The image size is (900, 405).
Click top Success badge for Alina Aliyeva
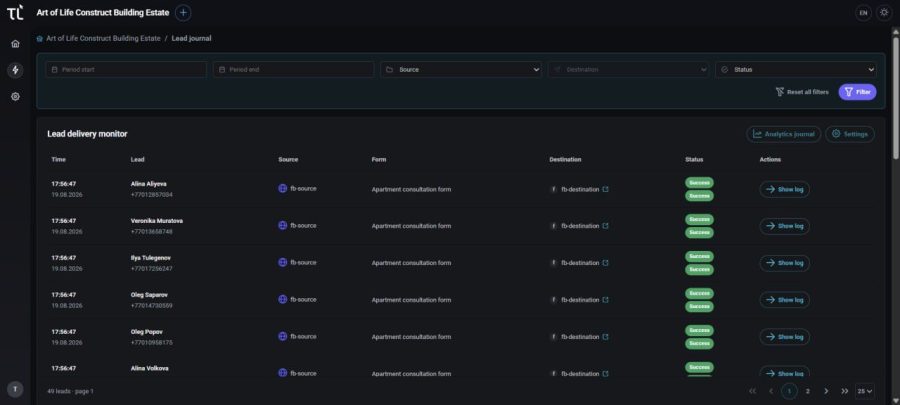[699, 182]
